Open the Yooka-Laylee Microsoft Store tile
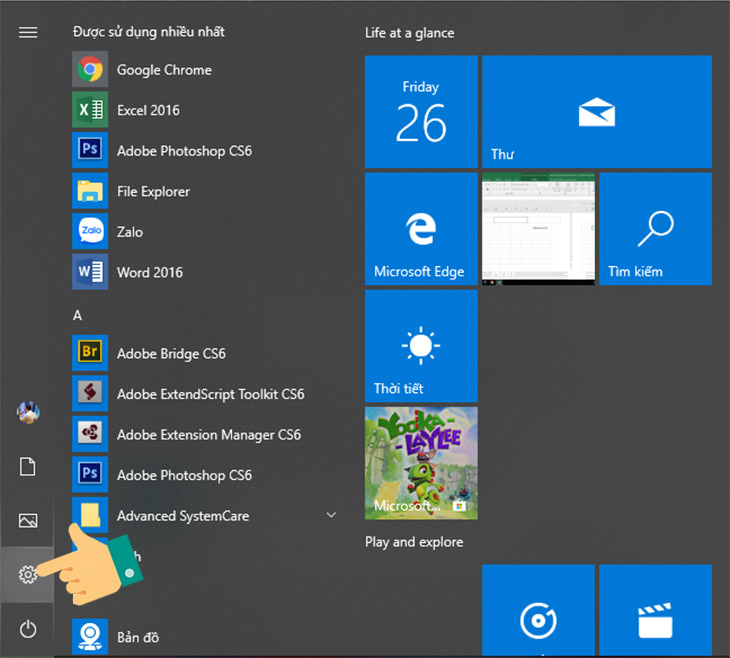 (x=421, y=463)
